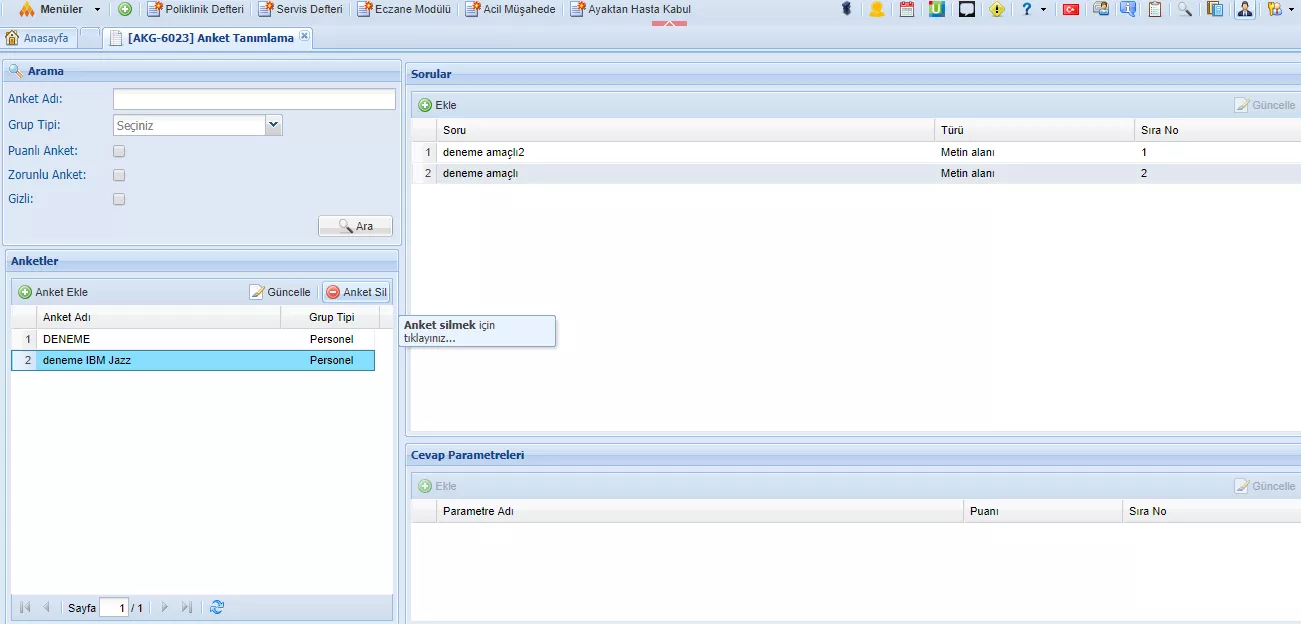Click the blue question mark help icon
The width and height of the screenshot is (1301, 624).
1026,9
